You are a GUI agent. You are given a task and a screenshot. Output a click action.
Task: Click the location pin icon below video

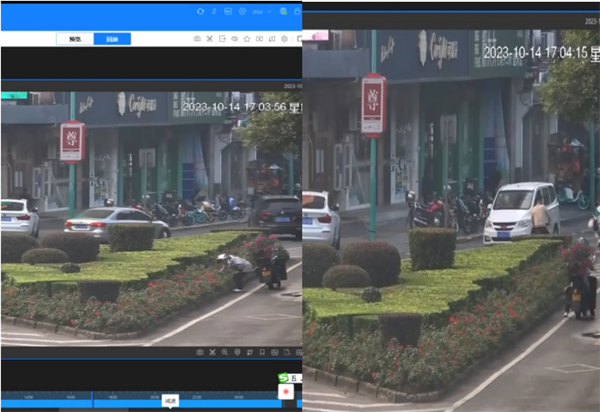(236, 352)
